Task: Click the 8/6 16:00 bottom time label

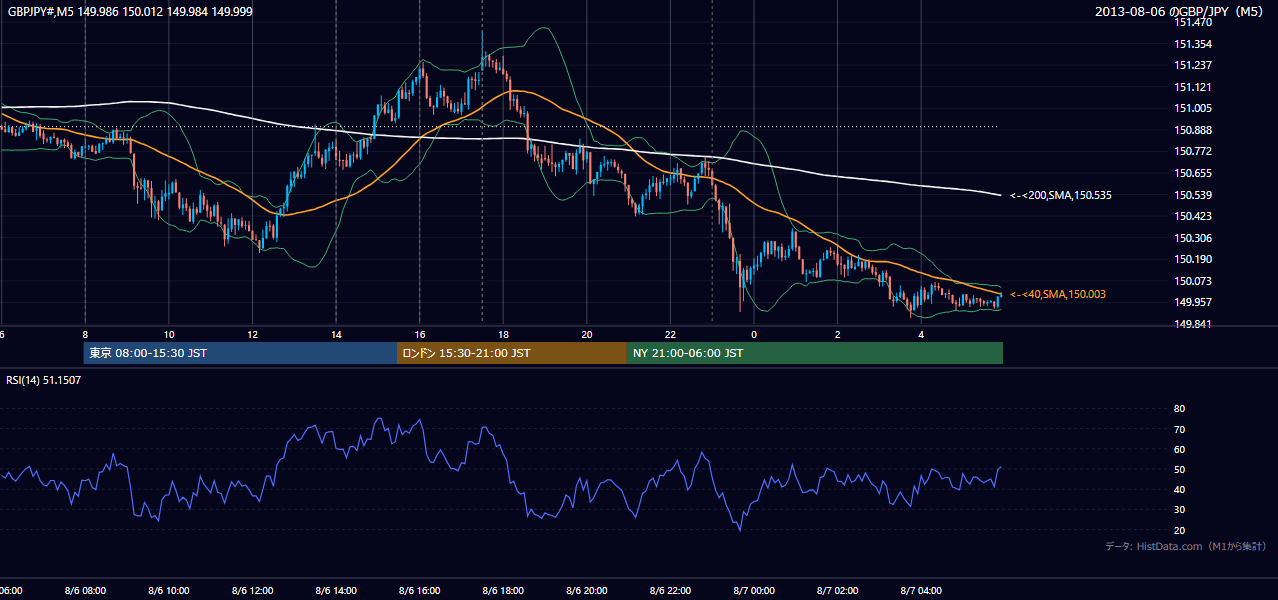Action: pos(420,591)
